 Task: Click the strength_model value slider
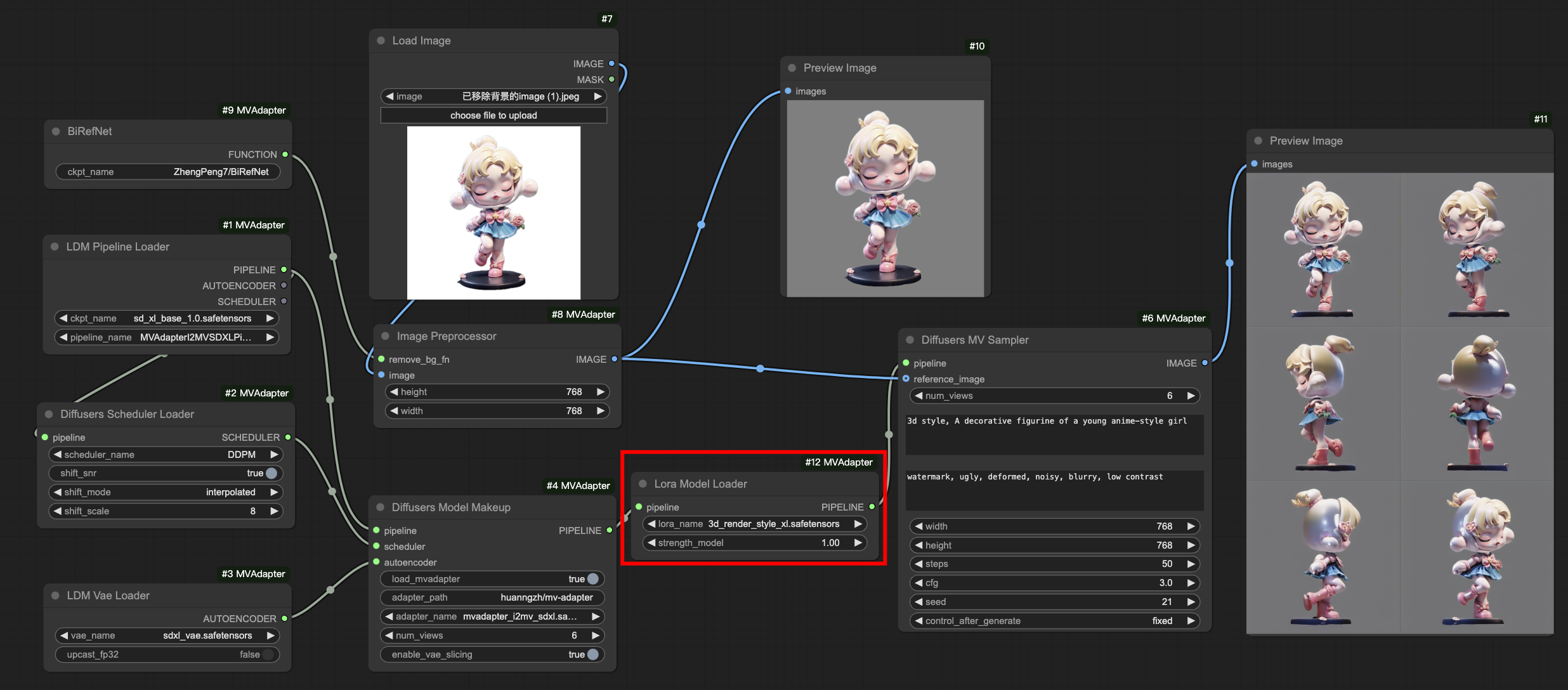coord(754,543)
